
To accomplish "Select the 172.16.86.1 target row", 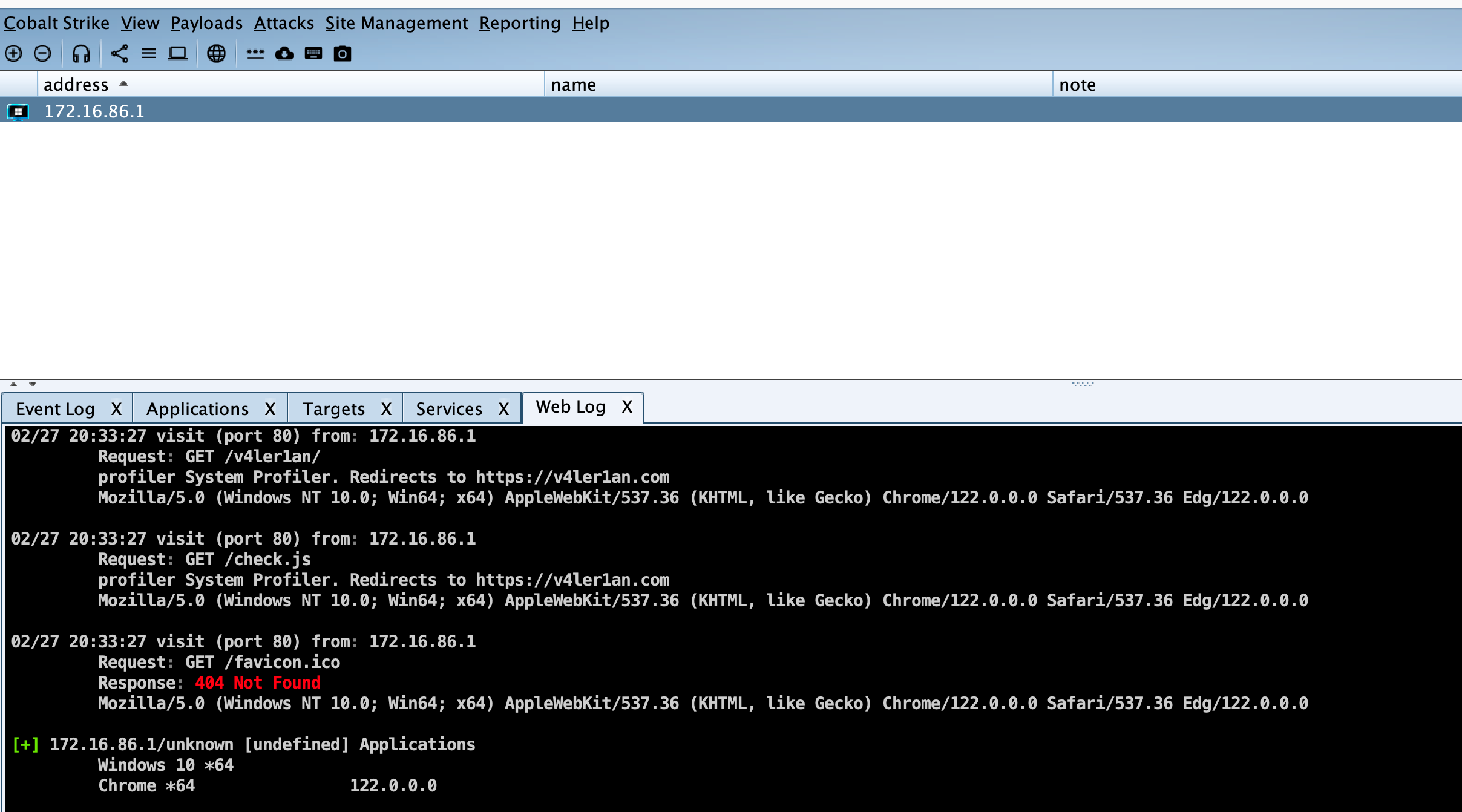I will [x=94, y=111].
